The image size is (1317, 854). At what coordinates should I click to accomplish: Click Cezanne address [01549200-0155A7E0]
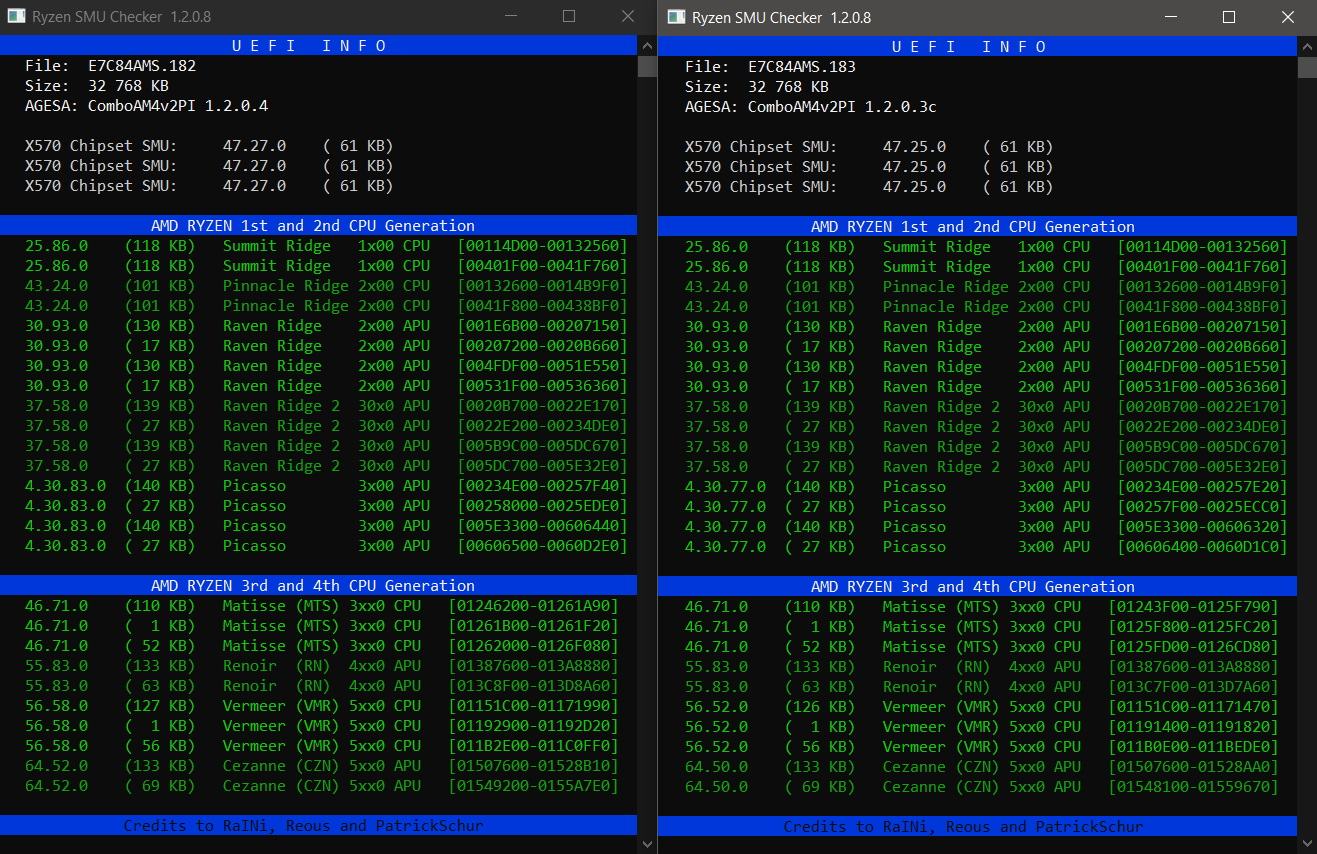(534, 786)
